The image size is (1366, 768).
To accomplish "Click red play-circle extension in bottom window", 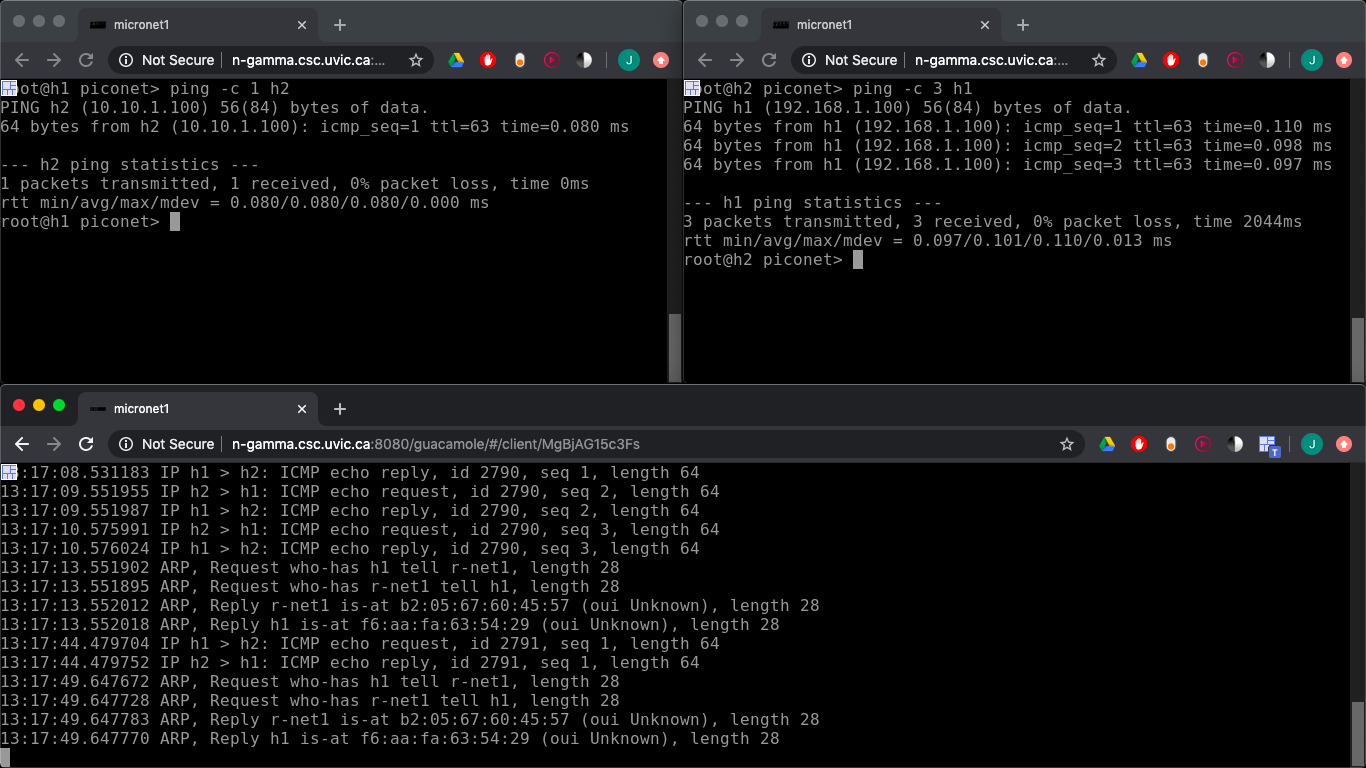I will click(1203, 444).
